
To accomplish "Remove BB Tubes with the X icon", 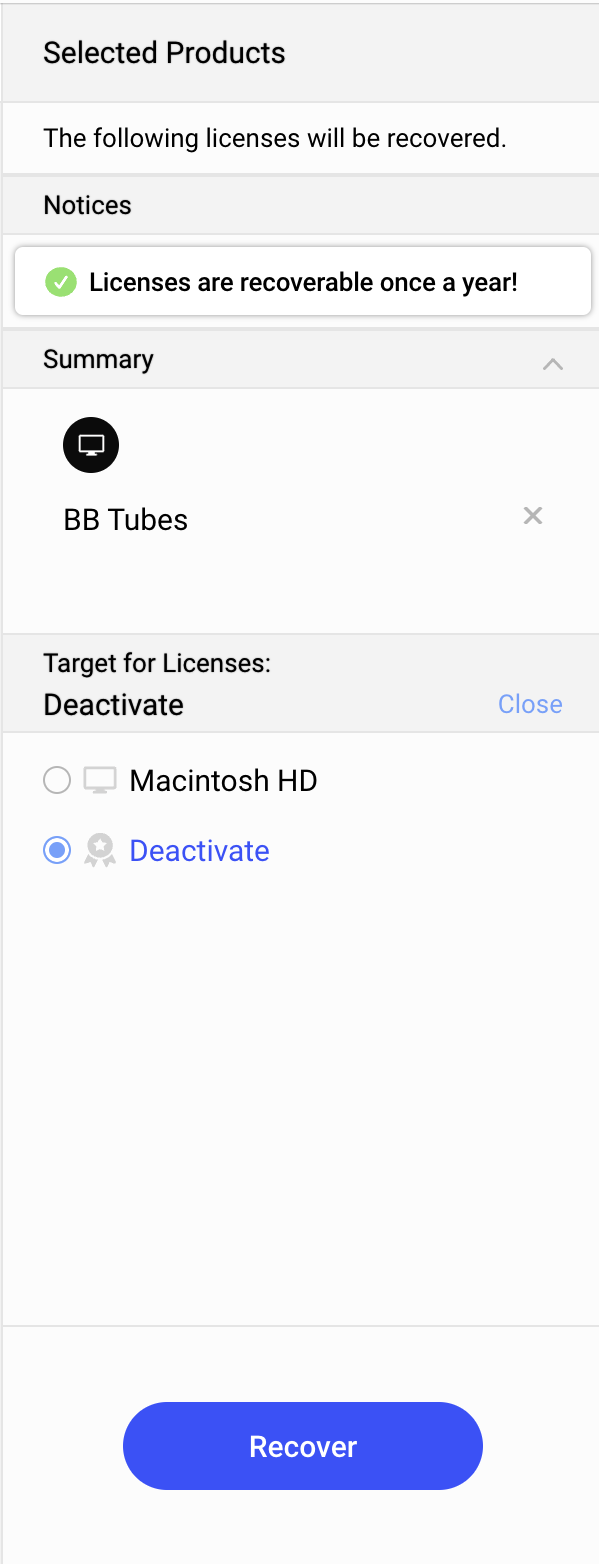I will (x=533, y=516).
